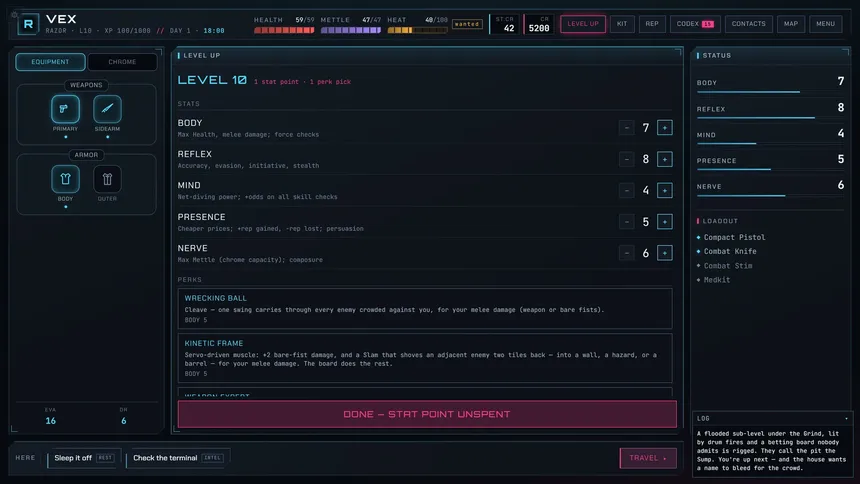Increase the REFLEX stat with plus

click(664, 159)
